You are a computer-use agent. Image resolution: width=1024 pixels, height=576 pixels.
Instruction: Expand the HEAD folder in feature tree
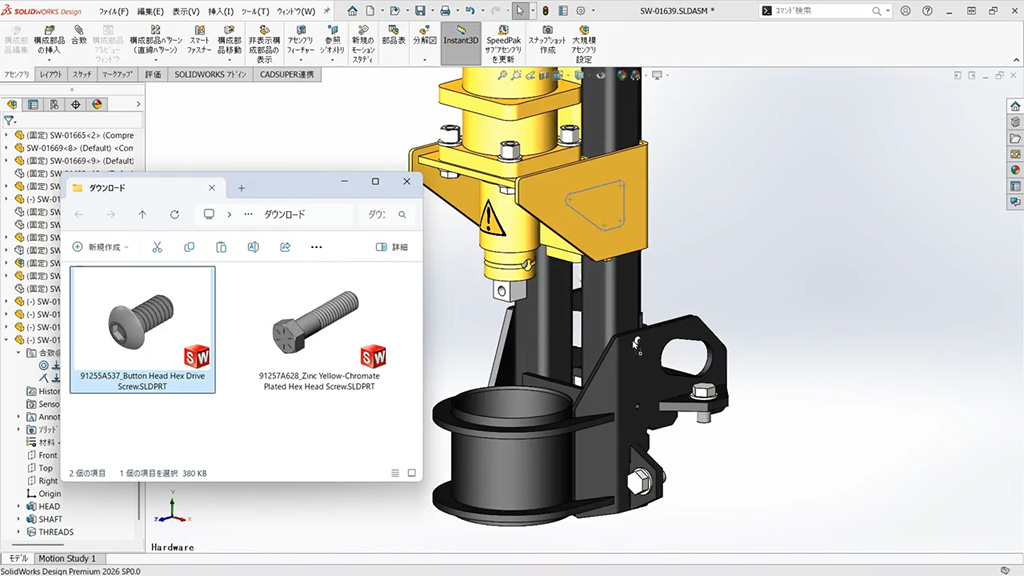tap(19, 506)
